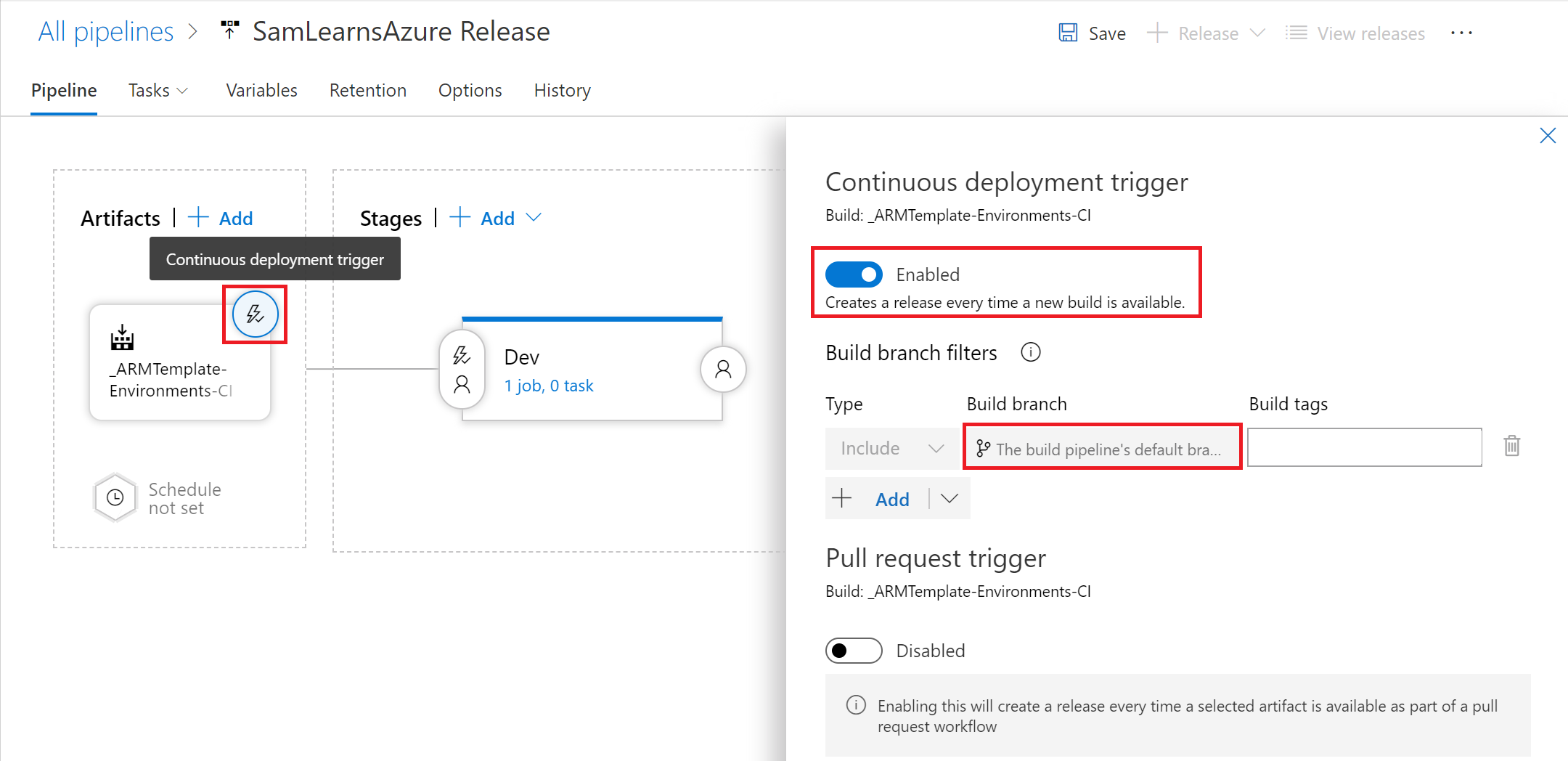Open the Include type dropdown
The width and height of the screenshot is (1568, 761).
tap(891, 449)
